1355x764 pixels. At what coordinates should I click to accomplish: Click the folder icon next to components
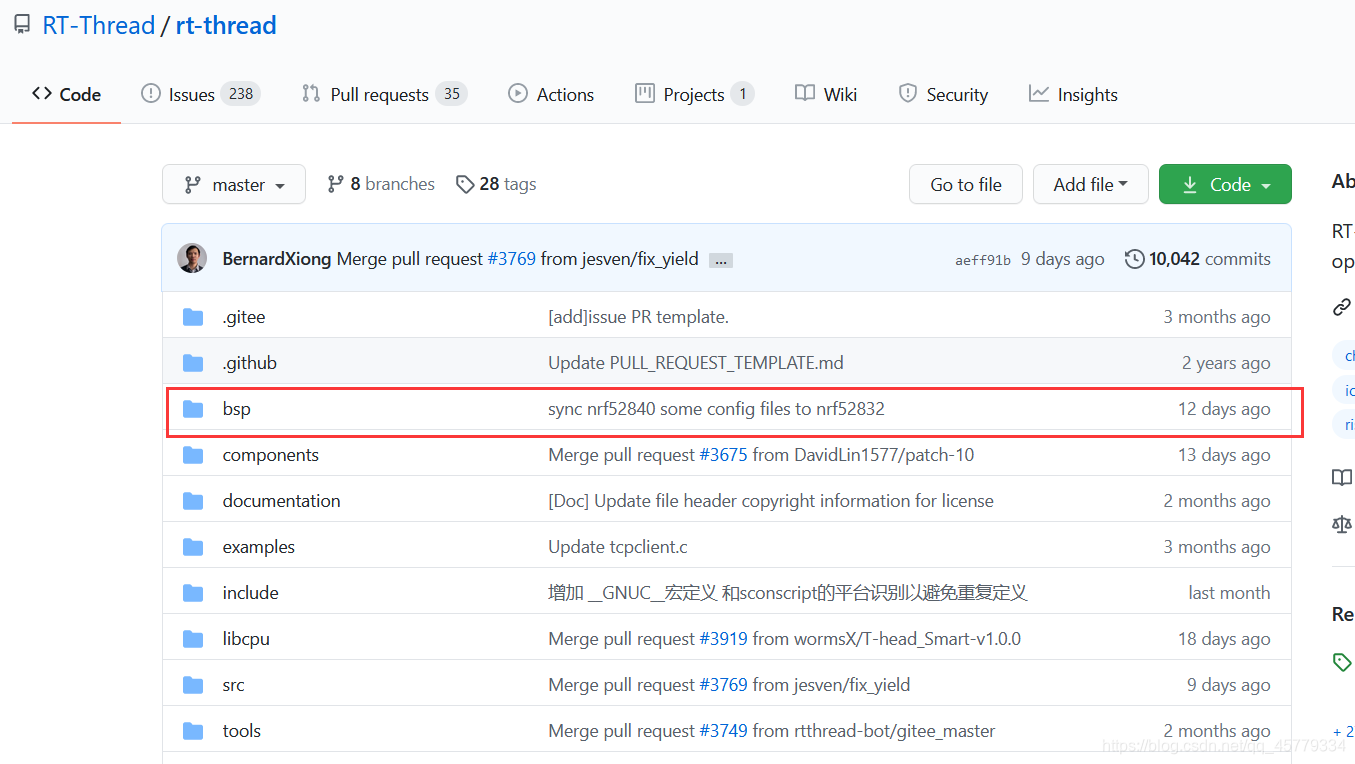(194, 455)
